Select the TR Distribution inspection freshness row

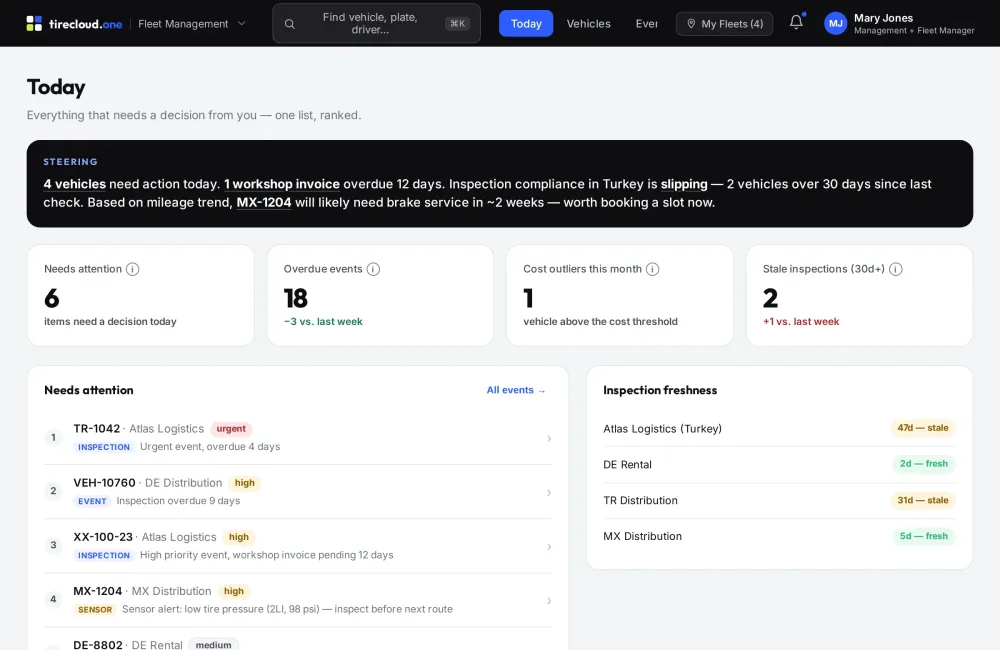pyautogui.click(x=779, y=500)
